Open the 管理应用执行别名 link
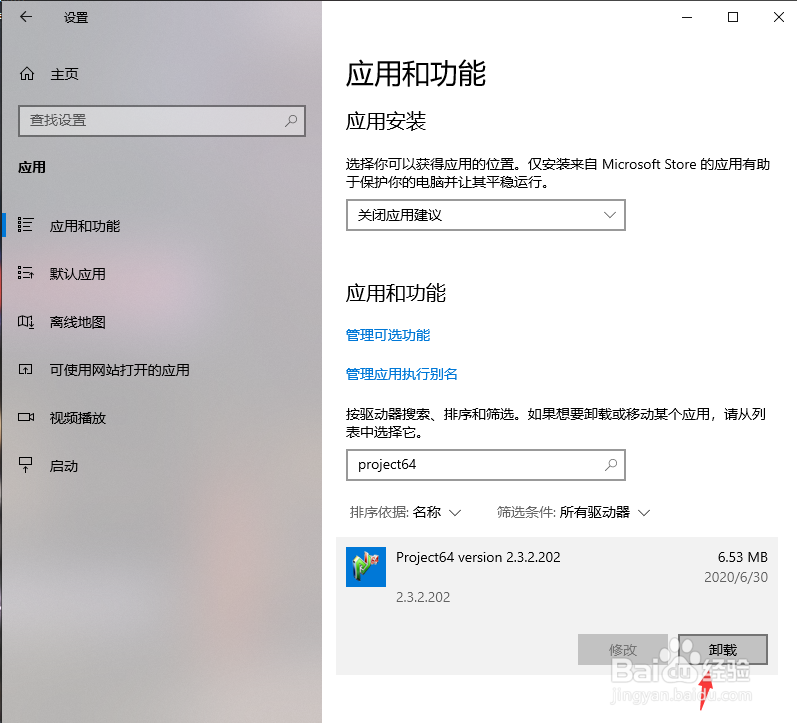 [x=402, y=374]
